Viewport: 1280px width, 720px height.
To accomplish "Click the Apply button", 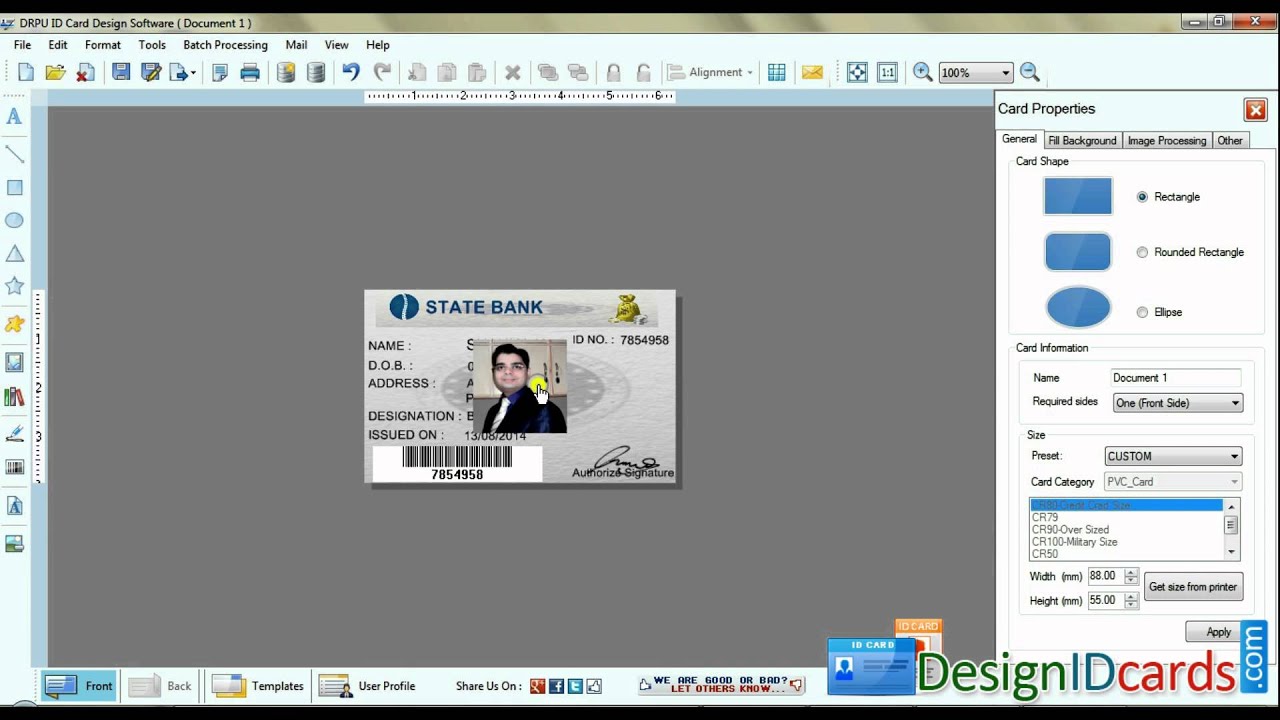I will (x=1218, y=632).
